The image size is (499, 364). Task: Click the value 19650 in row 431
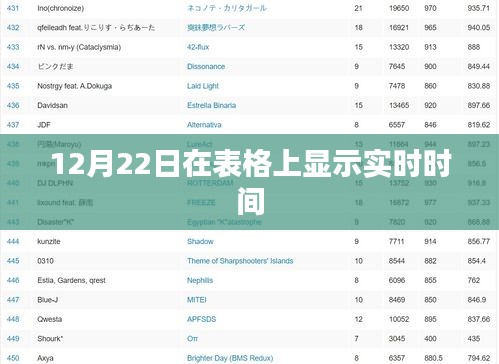[399, 8]
